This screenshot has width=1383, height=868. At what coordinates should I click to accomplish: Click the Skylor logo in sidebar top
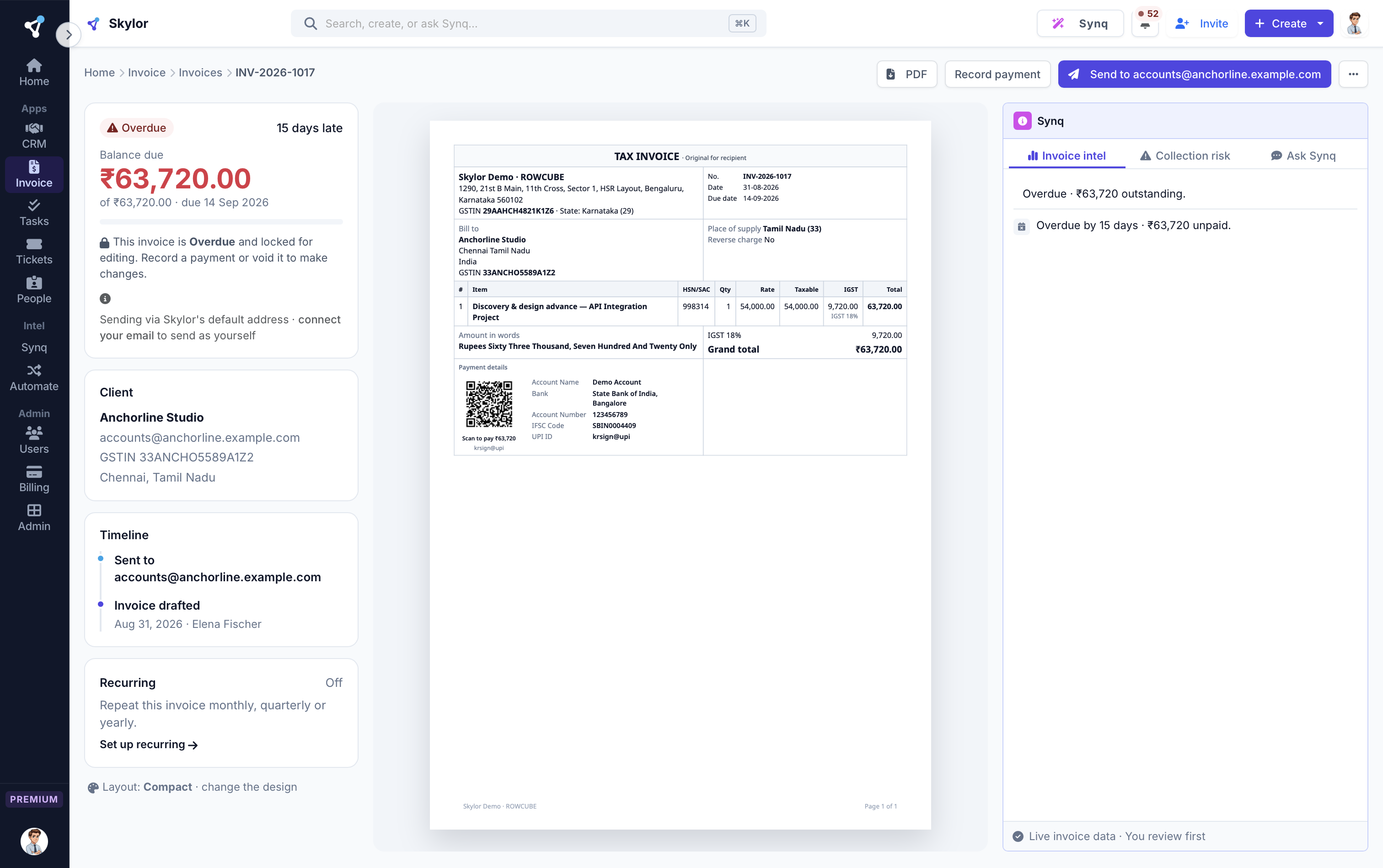34,27
